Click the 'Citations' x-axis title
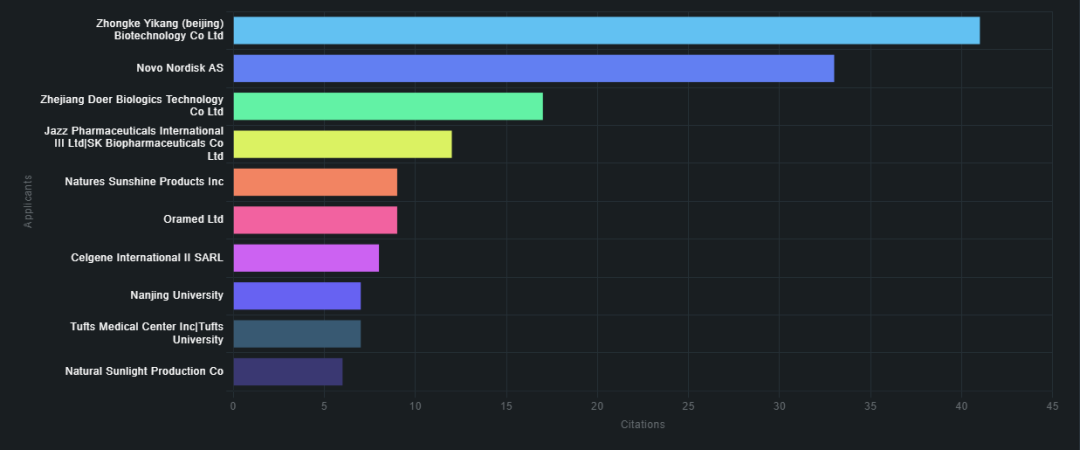The image size is (1080, 450). tap(643, 425)
